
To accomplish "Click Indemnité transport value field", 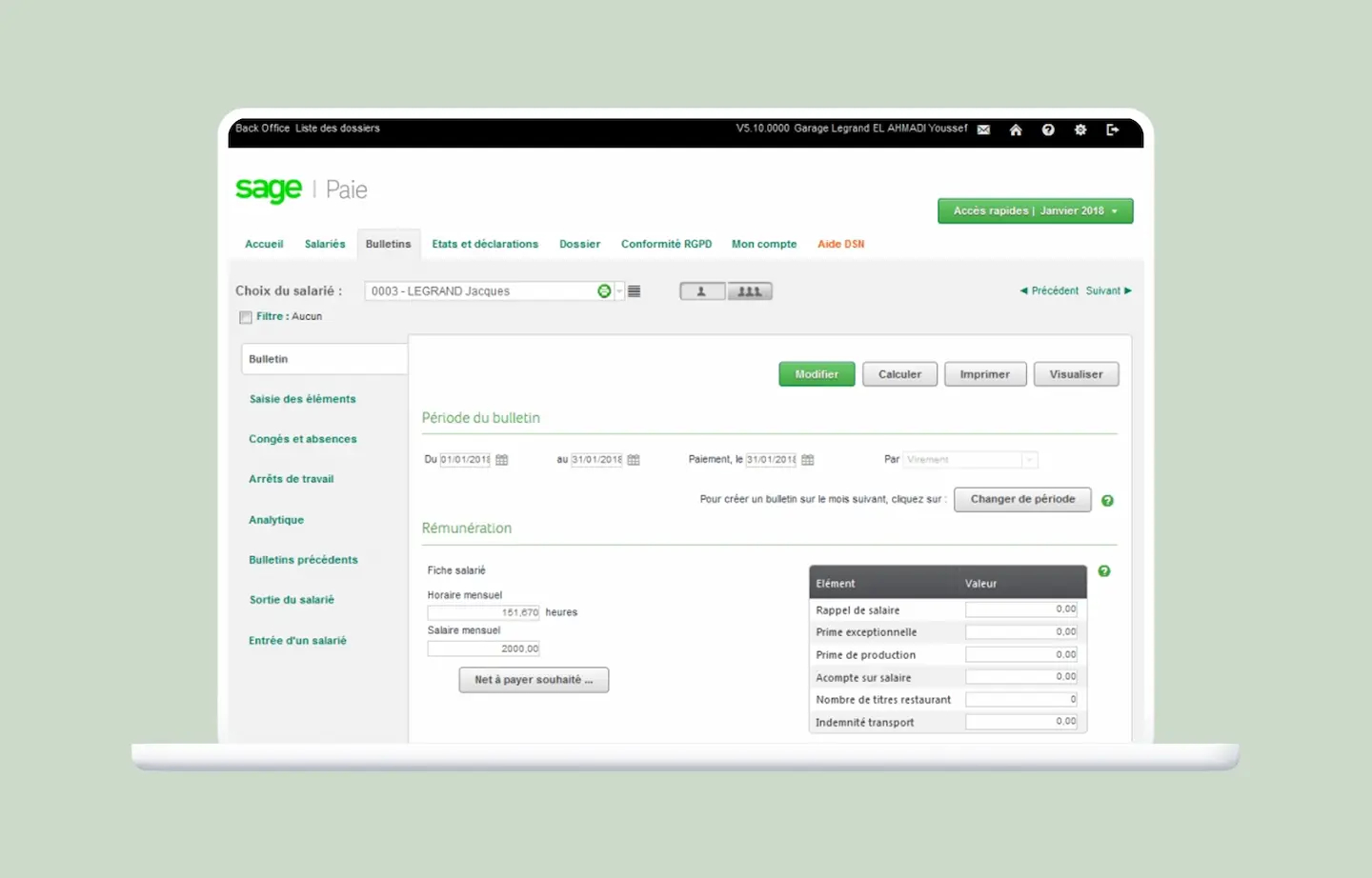I will [x=1021, y=722].
